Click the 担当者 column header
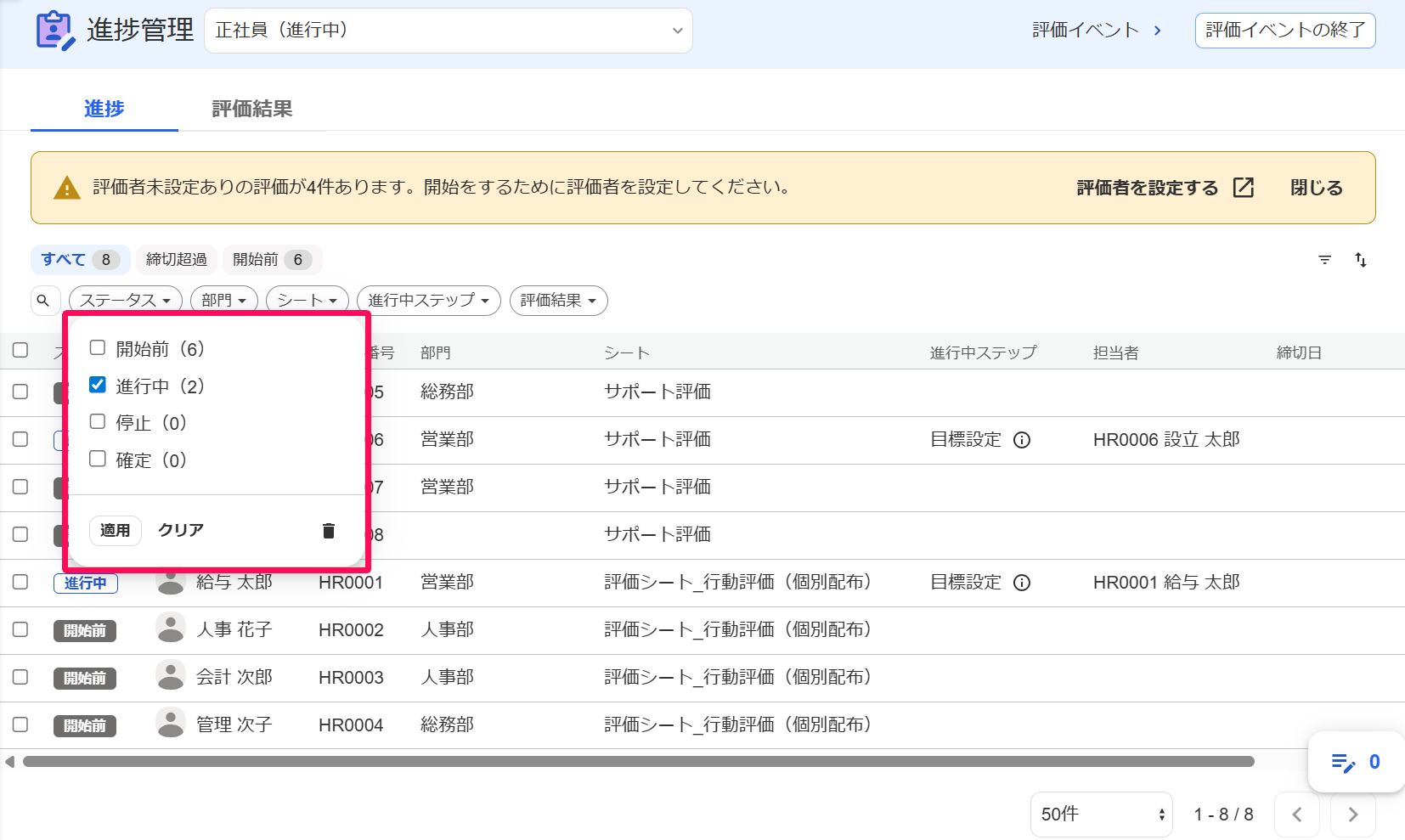 (1115, 353)
